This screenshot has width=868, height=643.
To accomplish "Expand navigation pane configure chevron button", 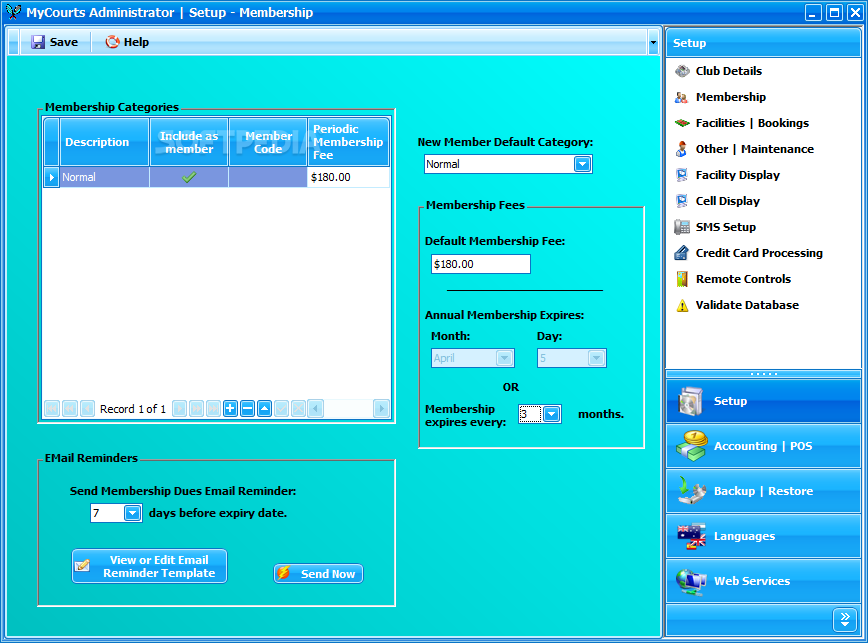I will [845, 619].
